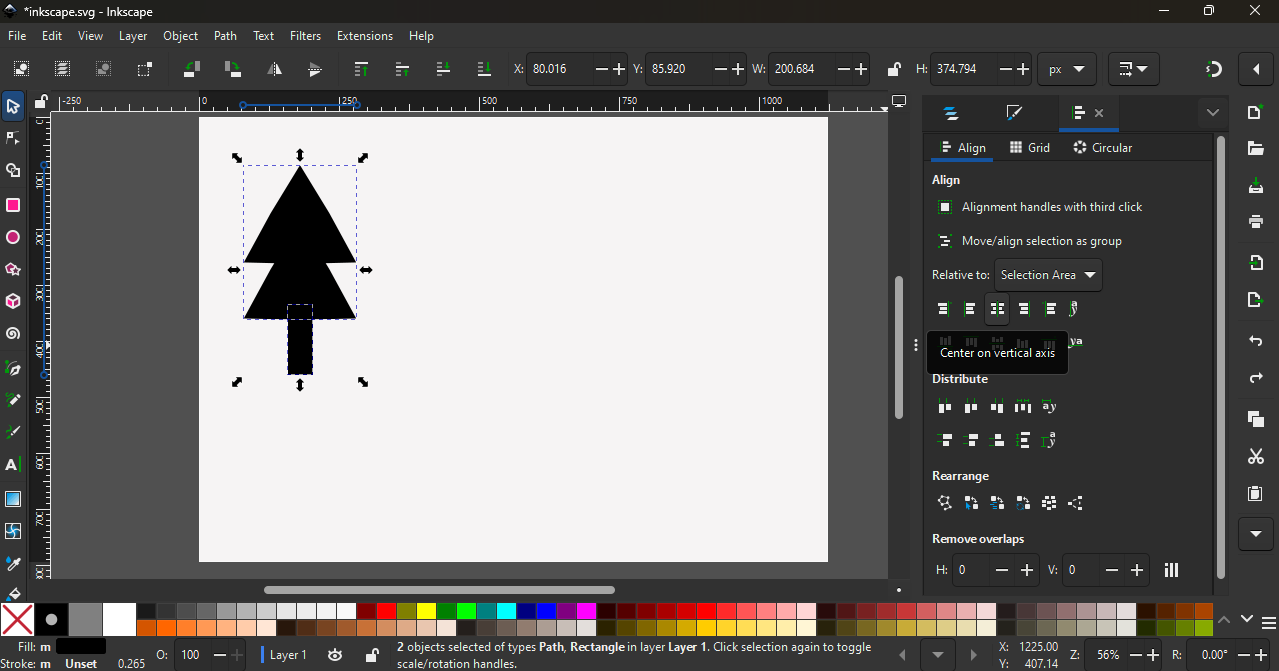Pick the red color swatch
This screenshot has width=1279, height=671.
[386, 611]
